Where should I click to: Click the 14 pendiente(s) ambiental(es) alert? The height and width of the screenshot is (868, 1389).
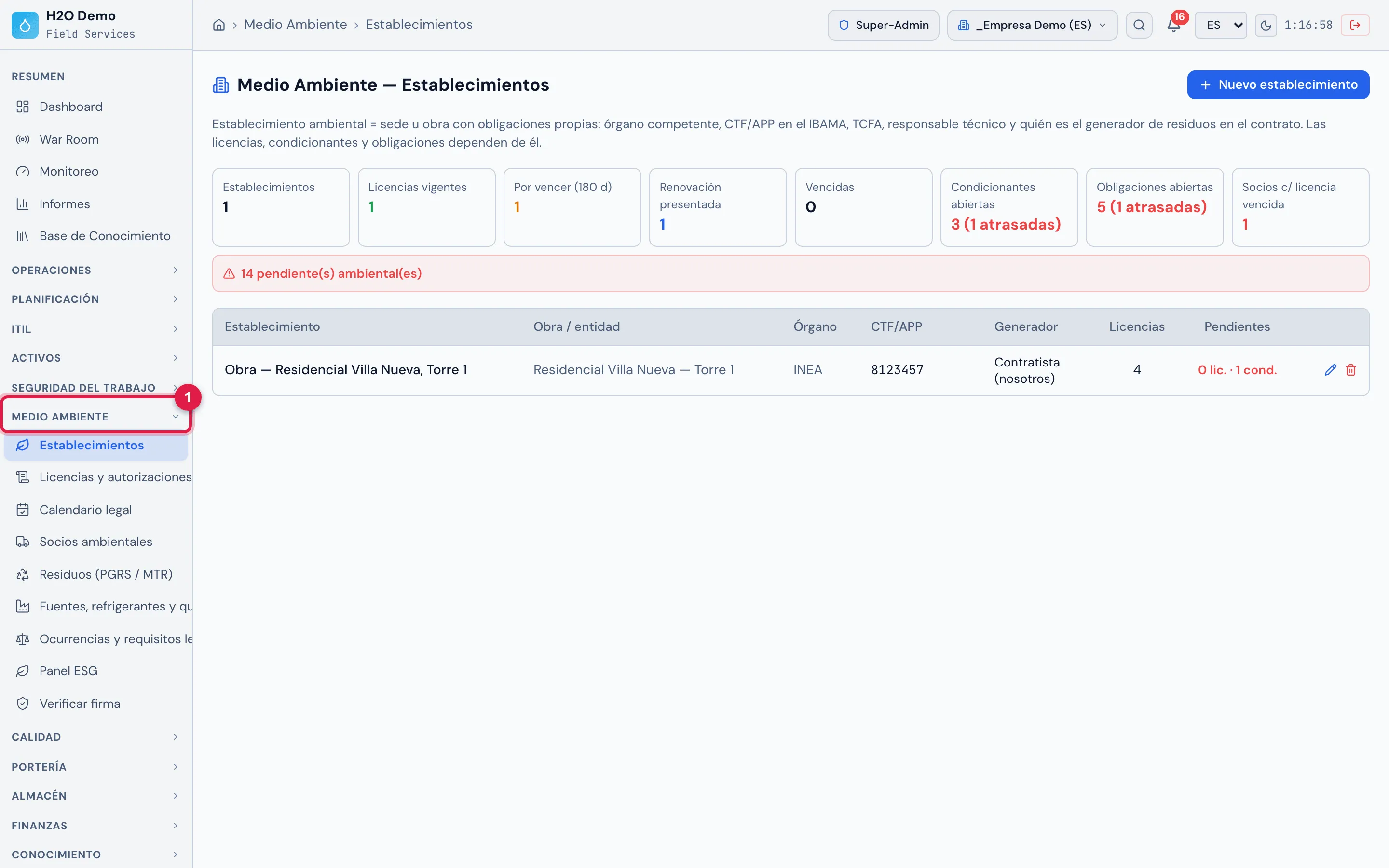tap(790, 274)
